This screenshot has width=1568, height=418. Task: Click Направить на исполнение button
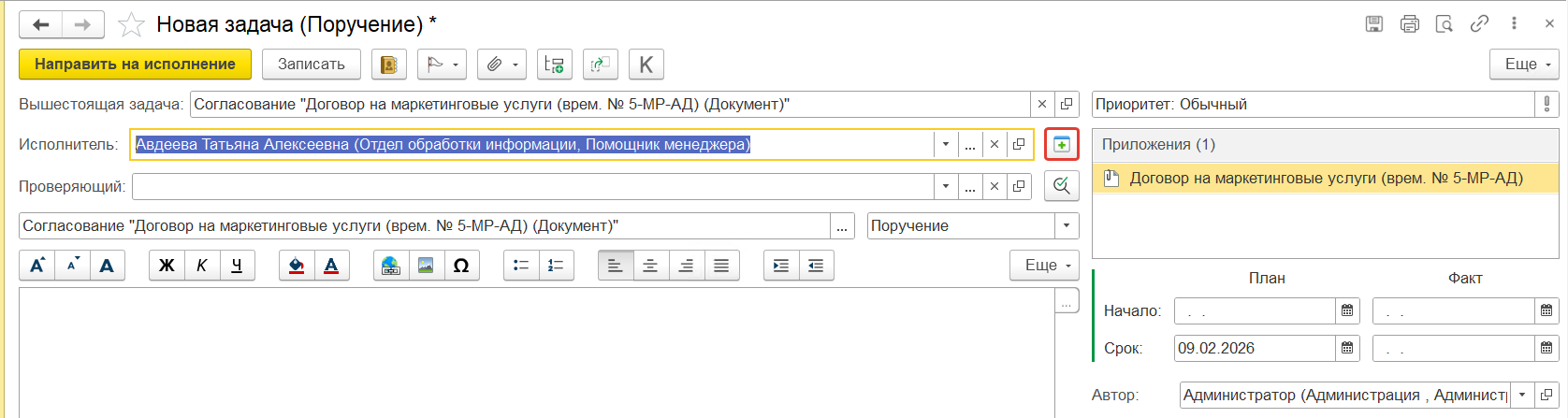(135, 65)
